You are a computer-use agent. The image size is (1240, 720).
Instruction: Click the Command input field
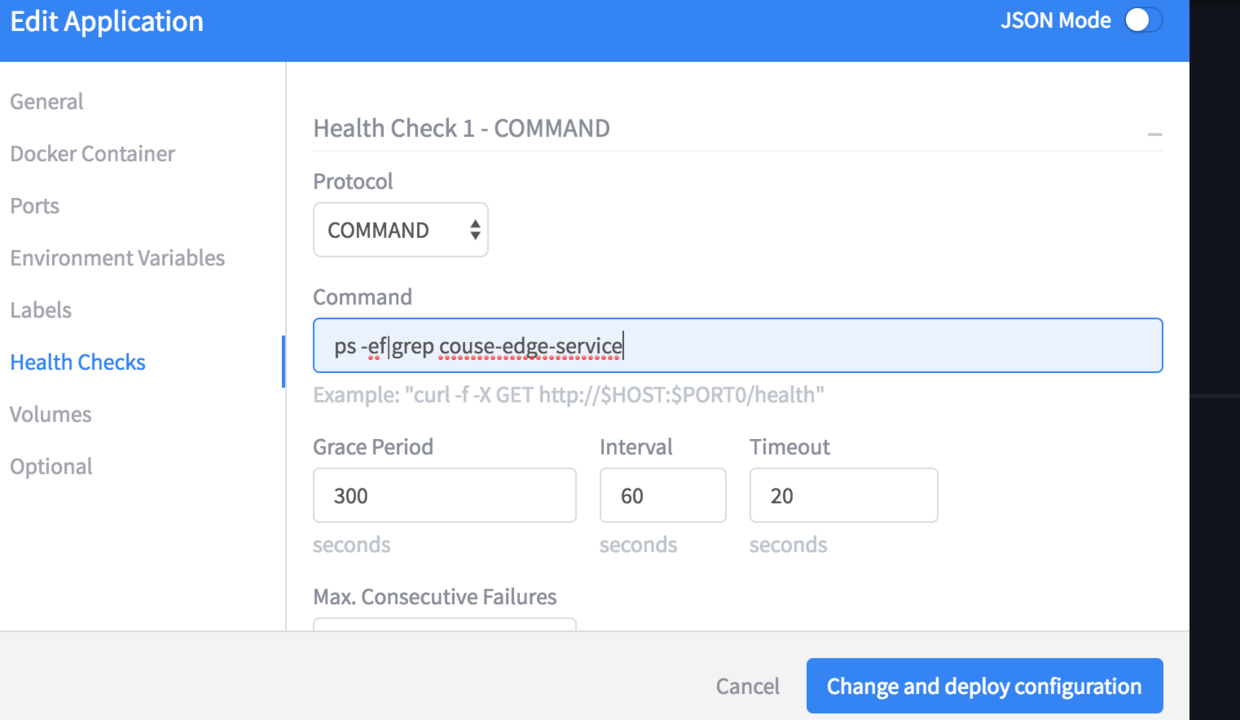[x=737, y=346]
